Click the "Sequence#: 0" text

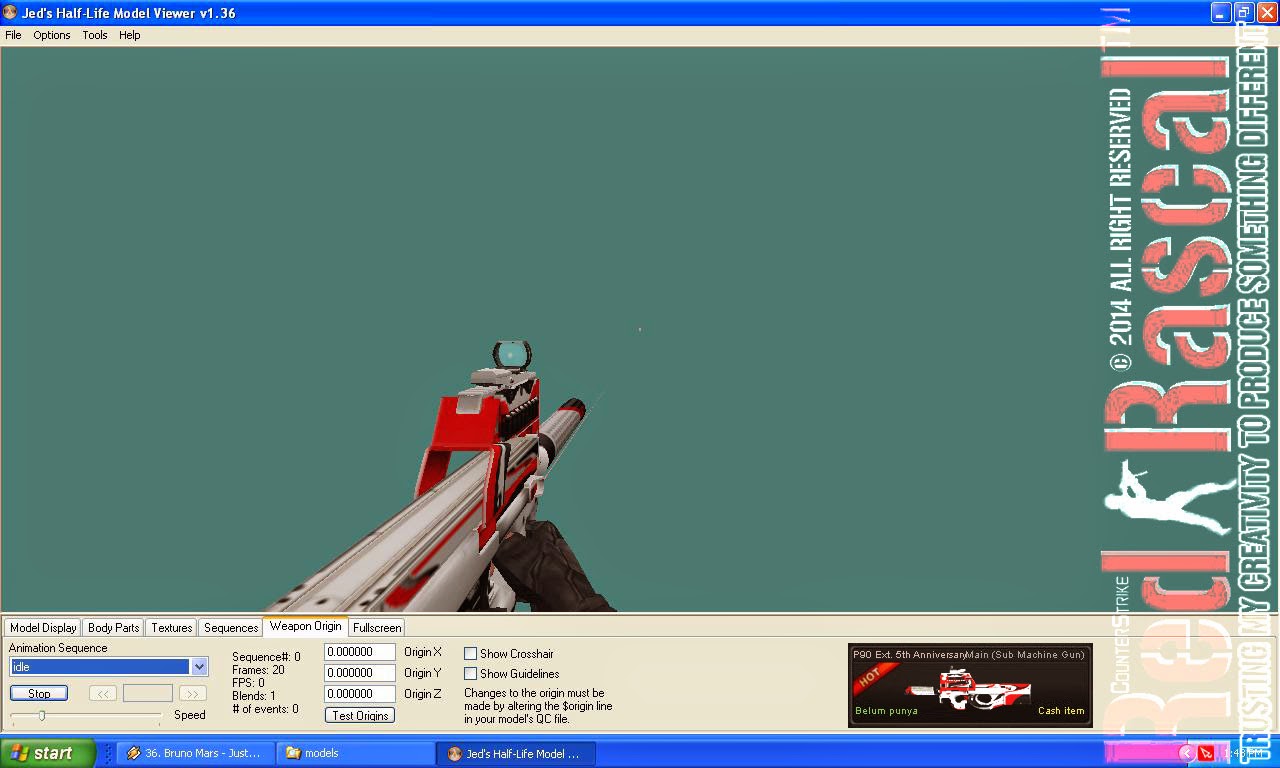(266, 657)
